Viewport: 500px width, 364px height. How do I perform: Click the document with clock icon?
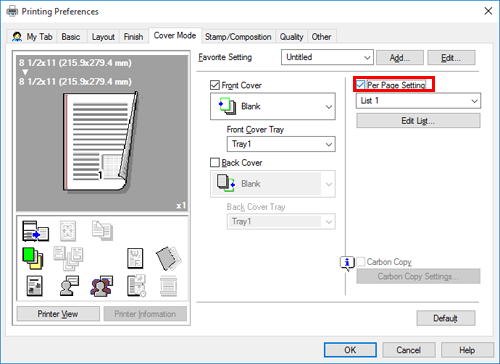136,286
